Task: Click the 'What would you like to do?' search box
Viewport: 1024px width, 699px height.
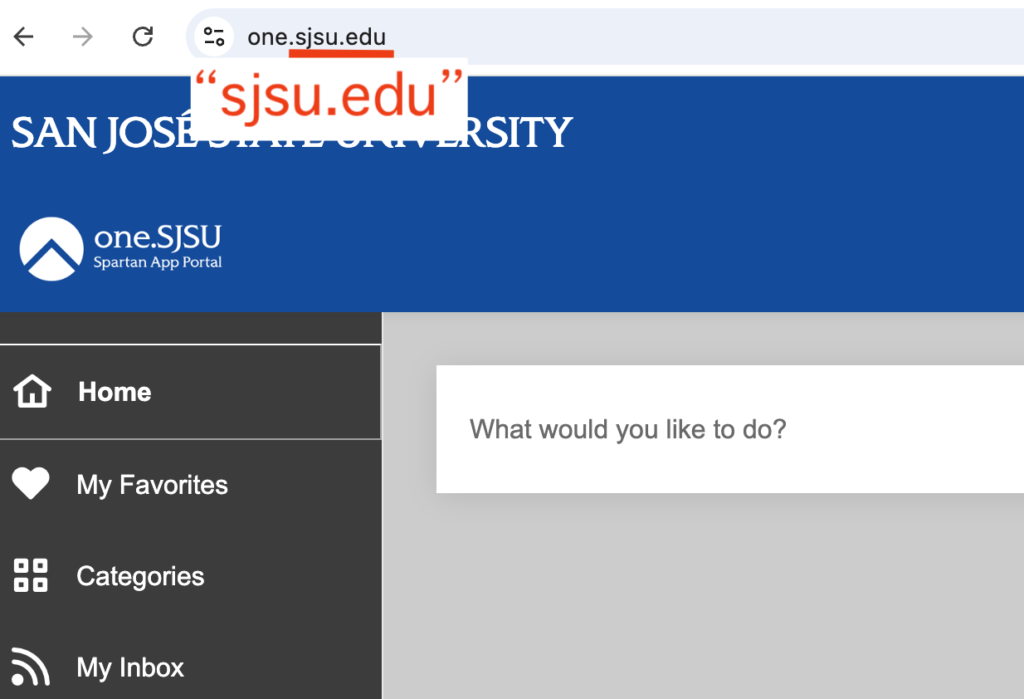Action: tap(730, 429)
